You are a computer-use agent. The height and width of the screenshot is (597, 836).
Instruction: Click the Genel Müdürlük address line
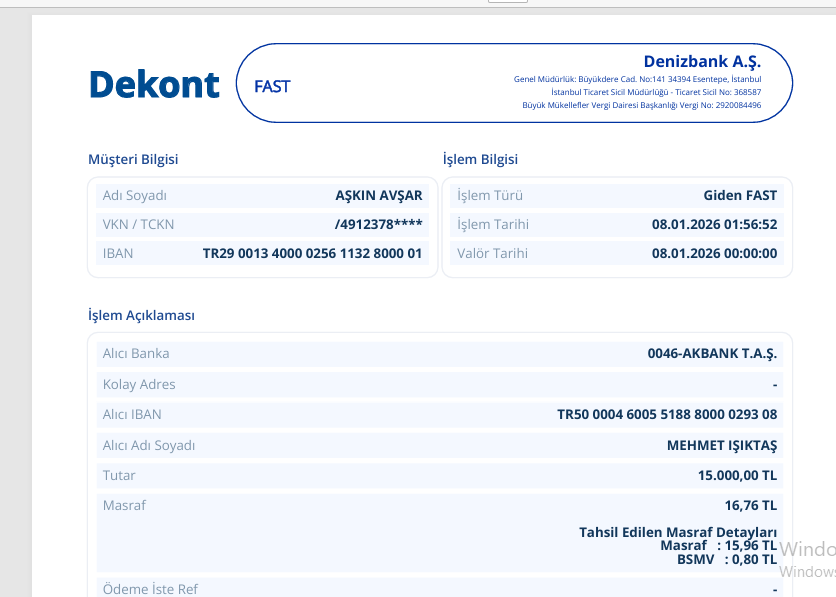coord(637,79)
